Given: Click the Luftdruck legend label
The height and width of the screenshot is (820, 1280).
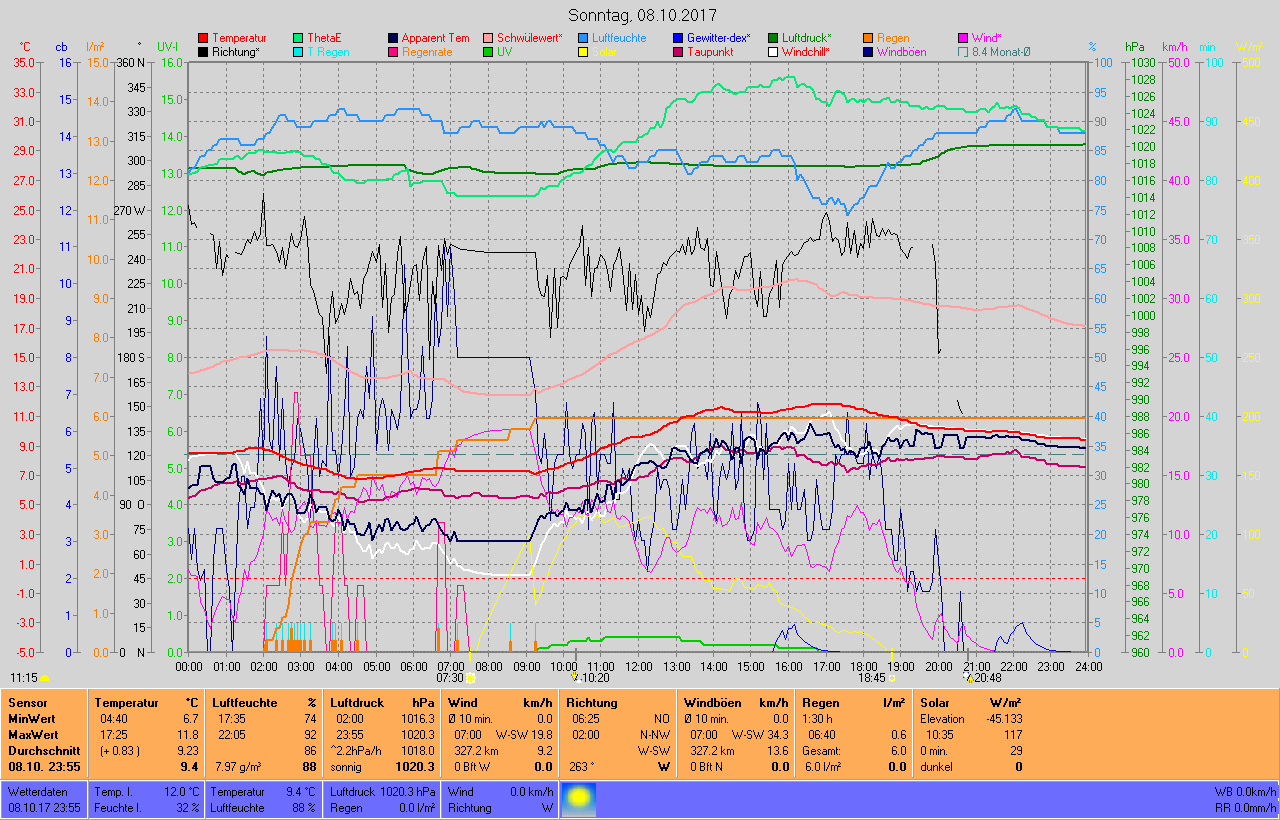Looking at the screenshot, I should (x=806, y=38).
